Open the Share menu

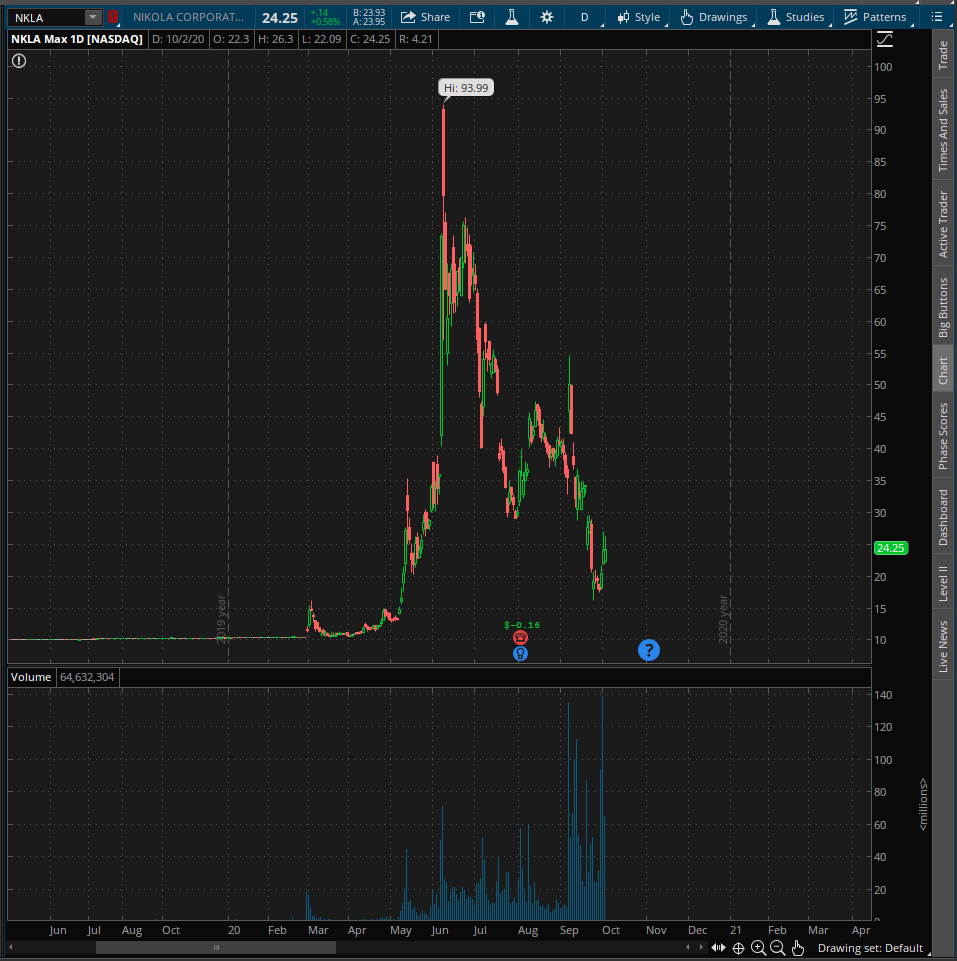425,17
